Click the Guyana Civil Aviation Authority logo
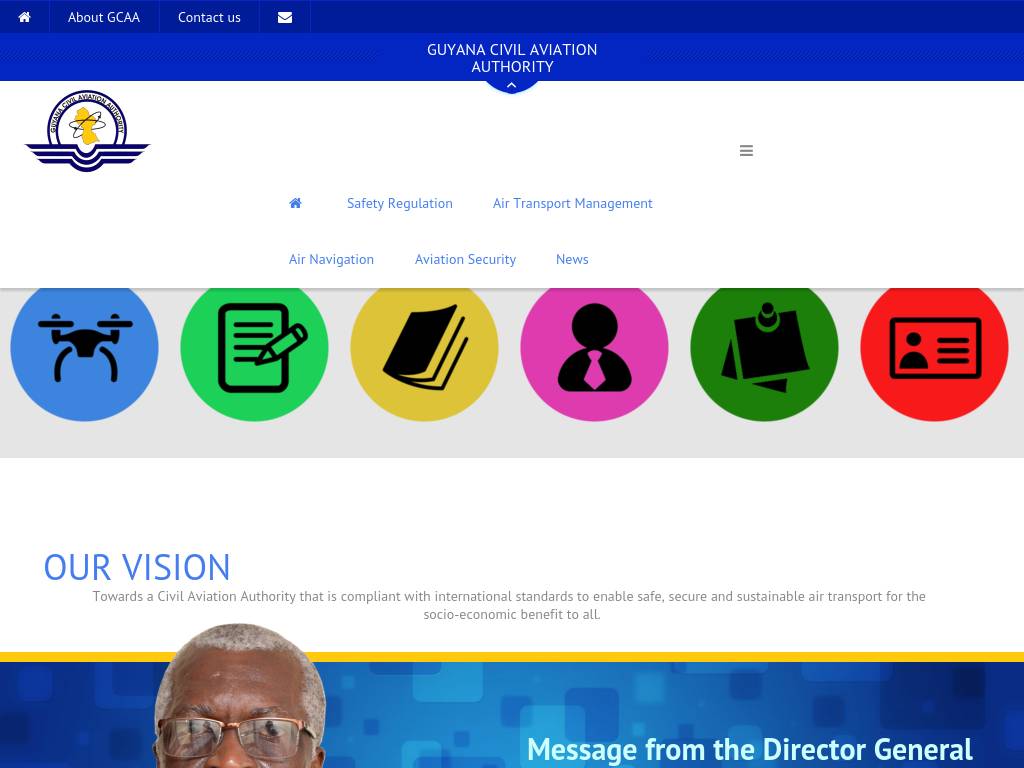The height and width of the screenshot is (768, 1024). coord(87,131)
